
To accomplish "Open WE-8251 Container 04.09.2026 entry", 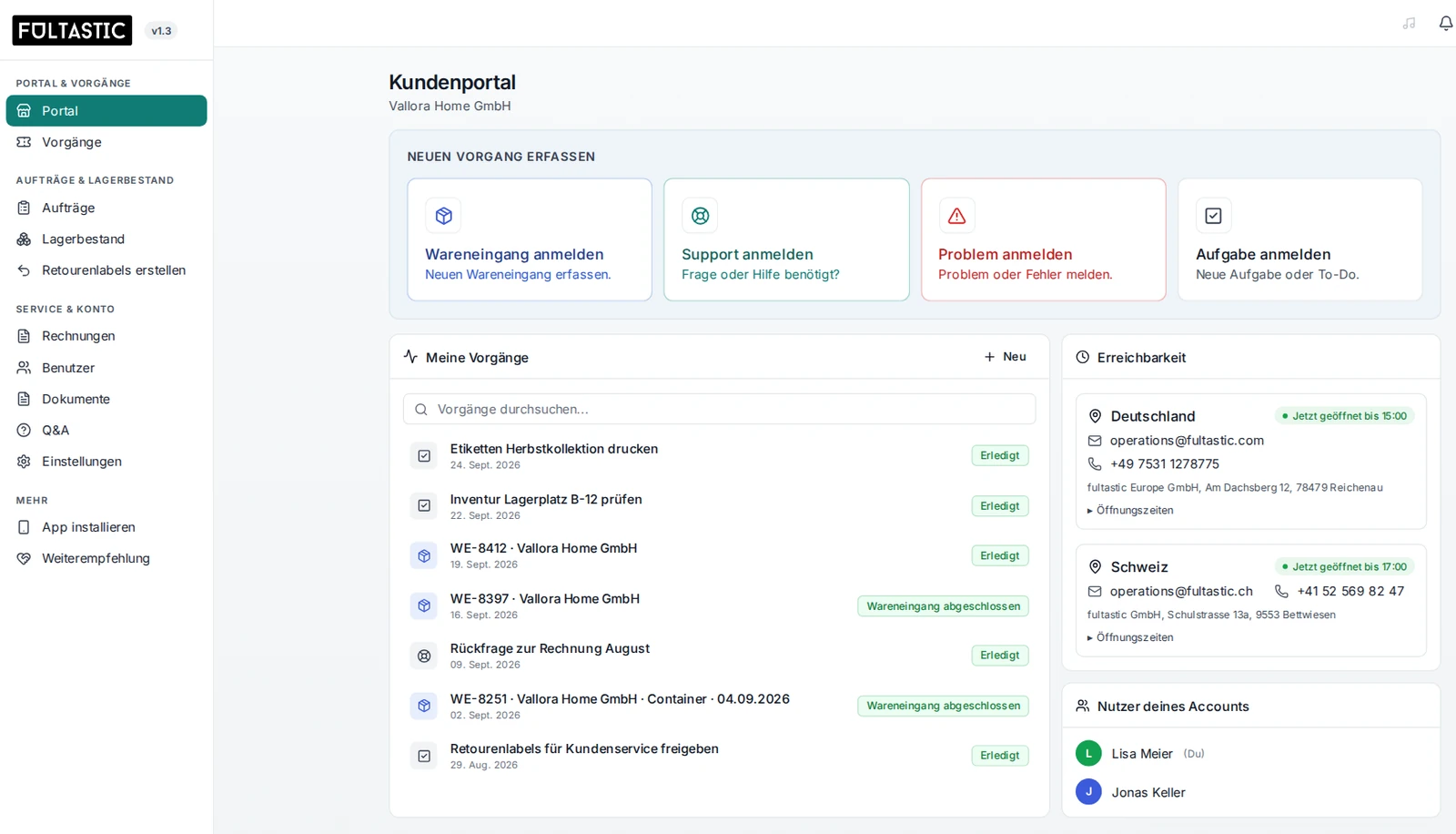I will click(x=719, y=706).
